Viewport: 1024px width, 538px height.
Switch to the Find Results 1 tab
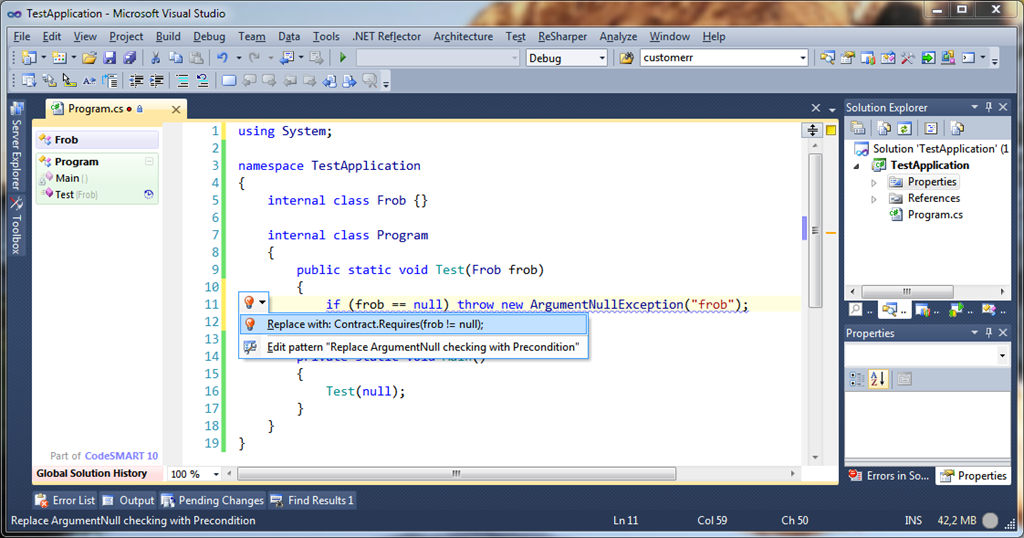click(313, 500)
